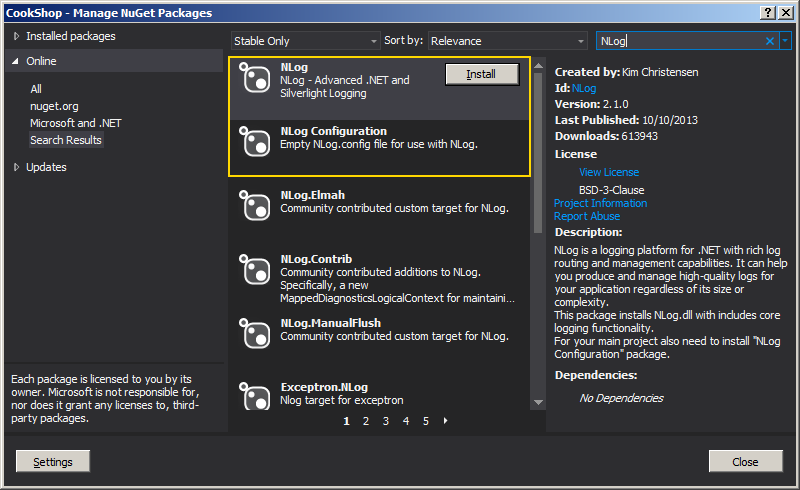Collapse the Online section

pos(16,62)
